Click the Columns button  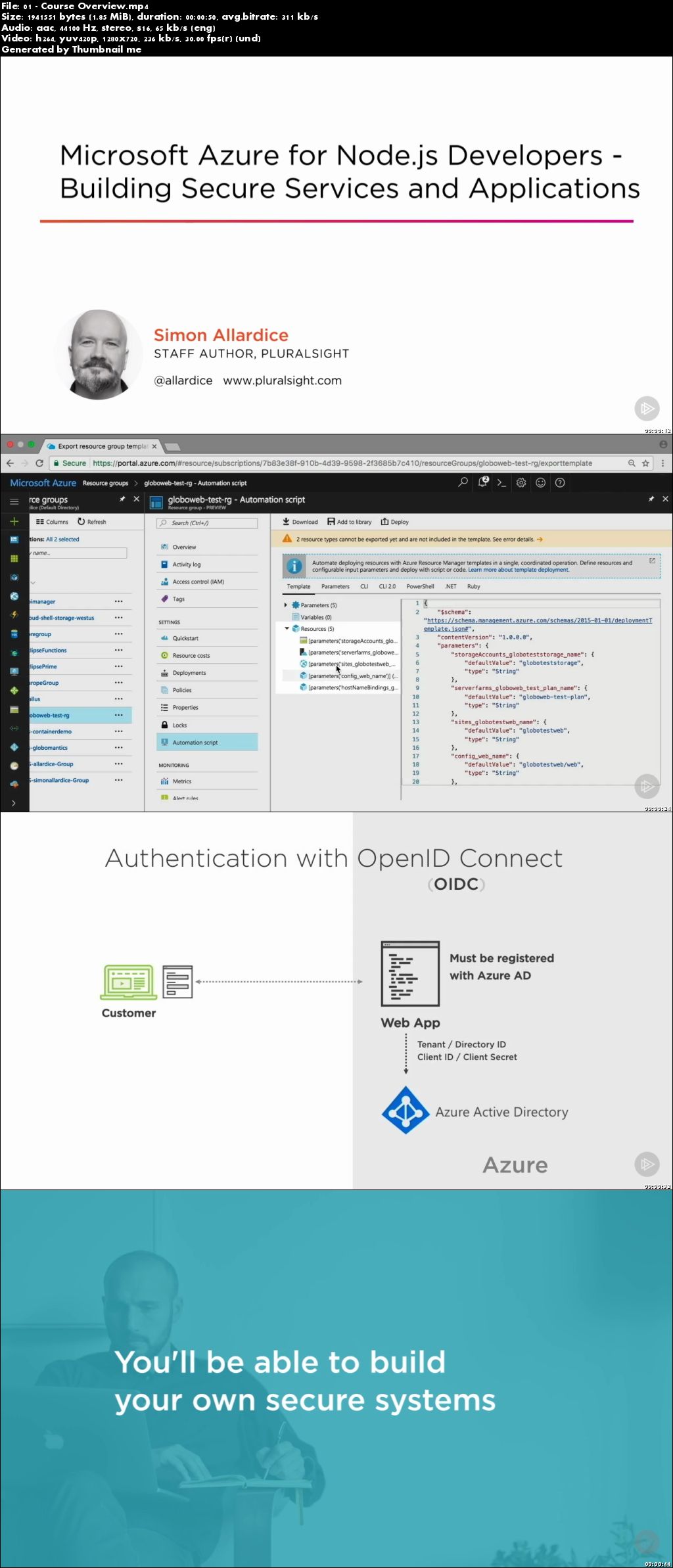(52, 522)
